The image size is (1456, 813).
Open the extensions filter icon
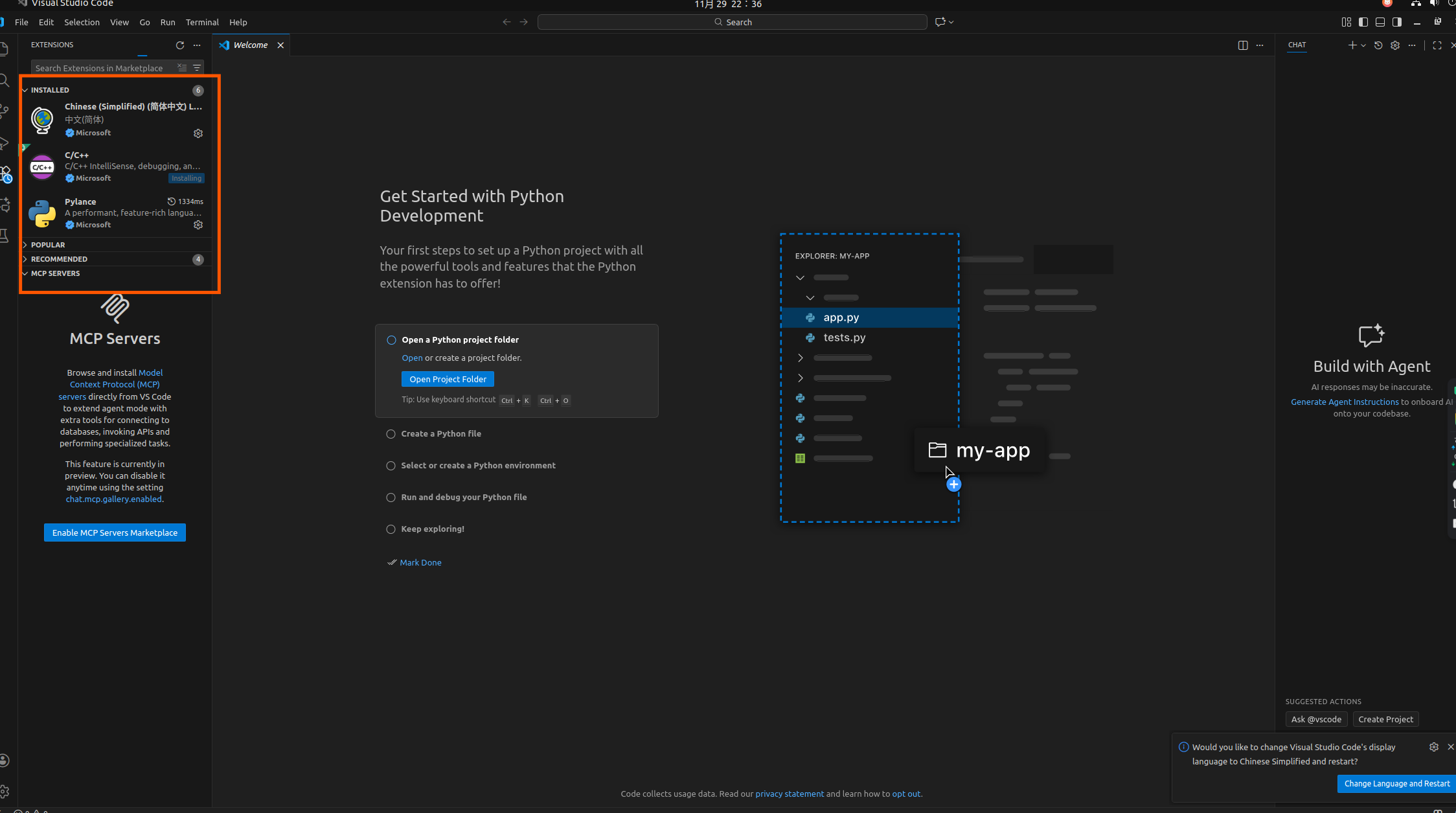click(x=197, y=68)
